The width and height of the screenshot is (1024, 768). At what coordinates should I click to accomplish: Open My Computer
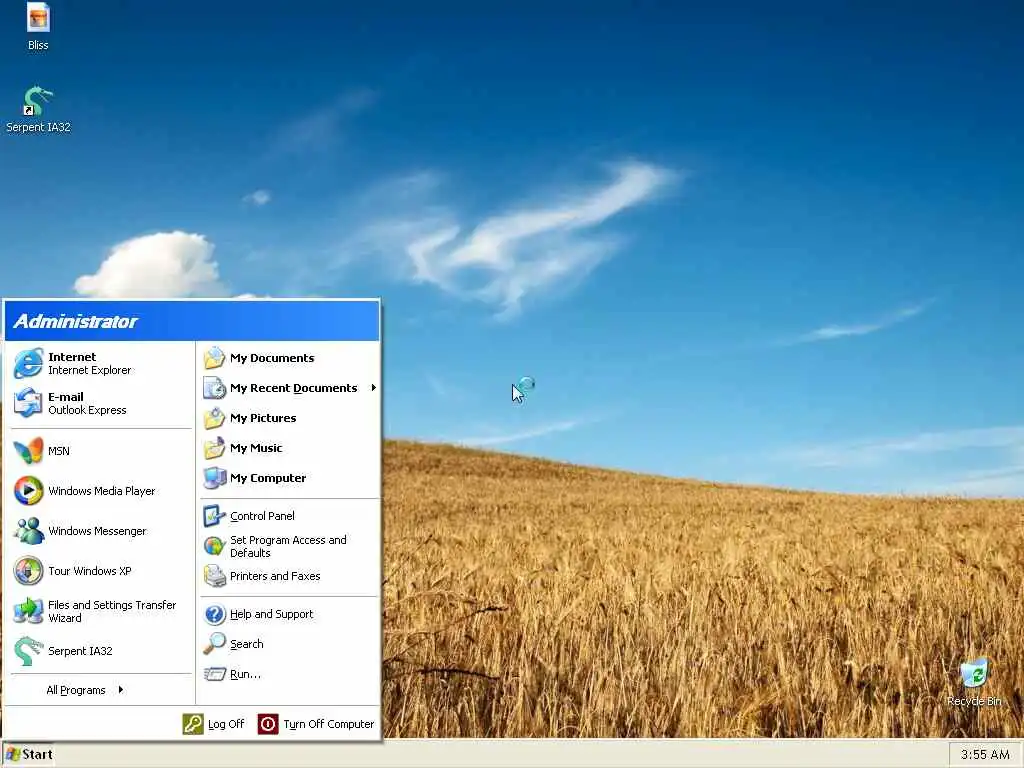coord(289,478)
